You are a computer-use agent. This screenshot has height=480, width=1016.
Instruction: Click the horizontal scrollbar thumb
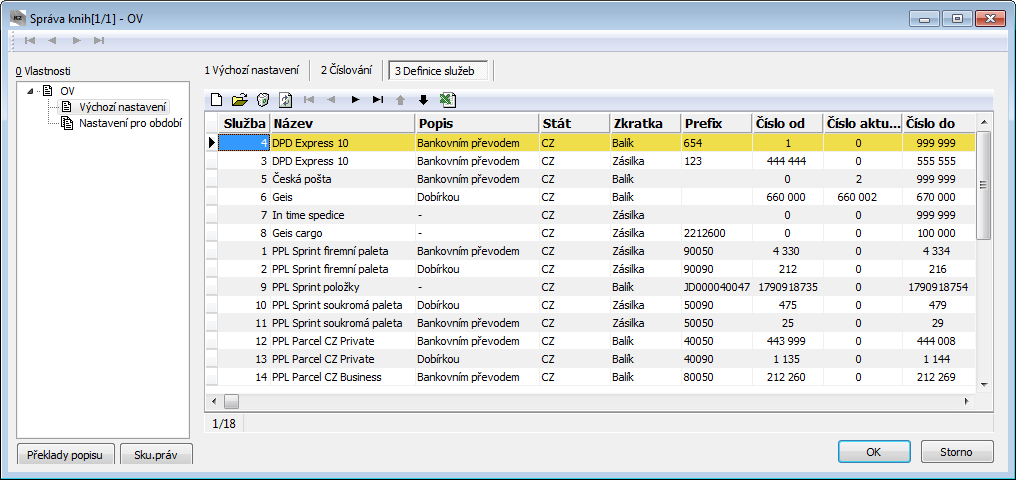click(231, 402)
